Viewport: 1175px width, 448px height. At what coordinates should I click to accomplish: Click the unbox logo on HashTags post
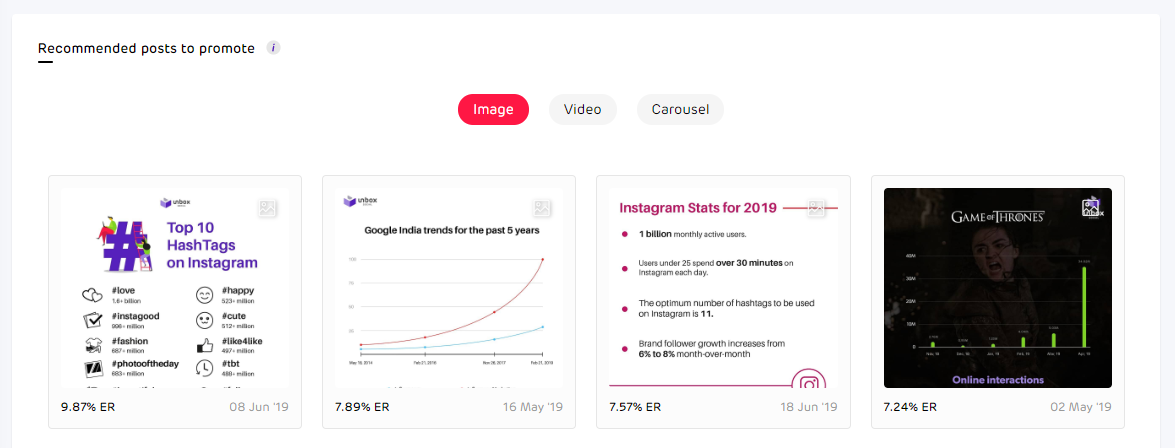[x=175, y=202]
